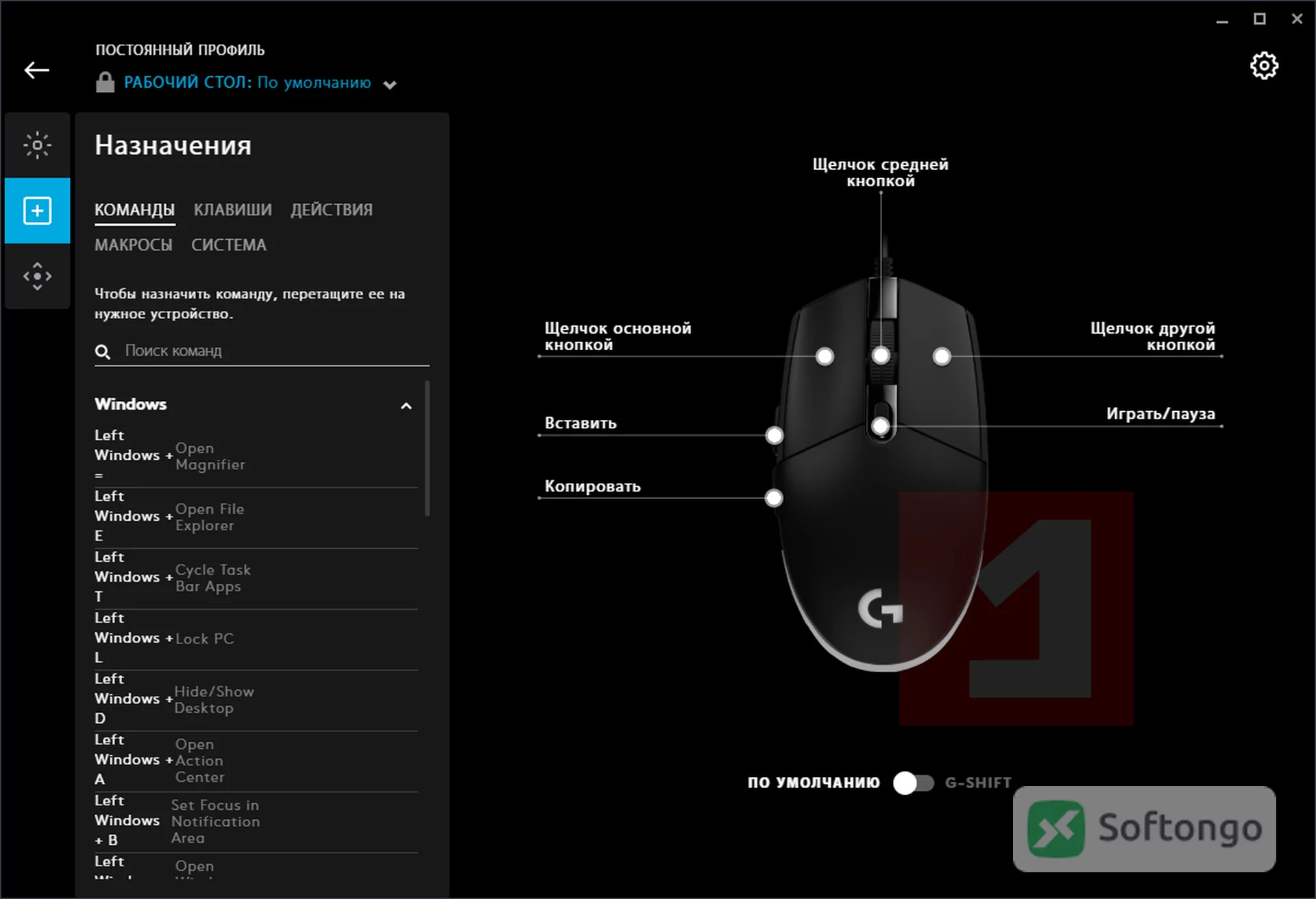Switch to the МАКРОСЫ tab
The image size is (1316, 899).
coord(134,245)
